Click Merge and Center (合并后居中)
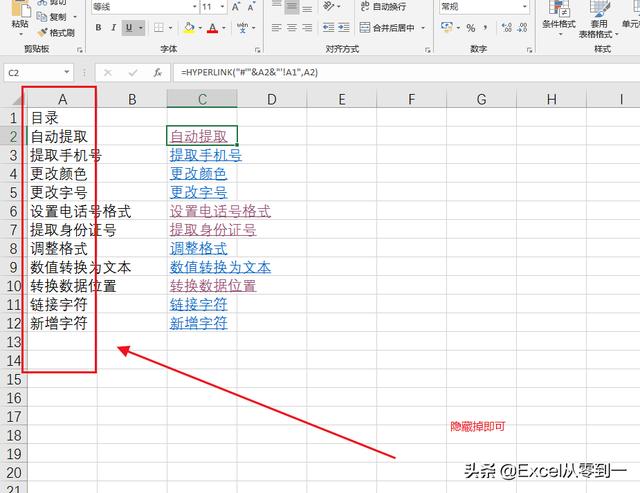The height and width of the screenshot is (493, 640). 387,28
